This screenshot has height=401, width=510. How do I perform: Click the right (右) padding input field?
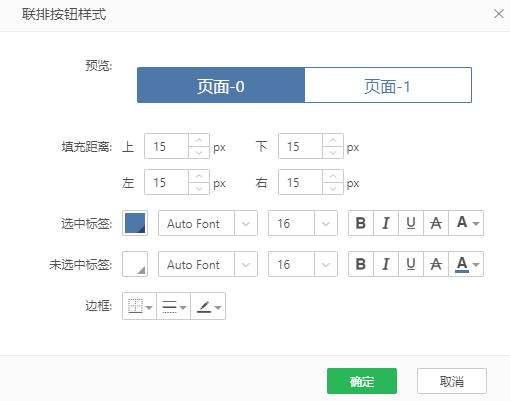[300, 182]
